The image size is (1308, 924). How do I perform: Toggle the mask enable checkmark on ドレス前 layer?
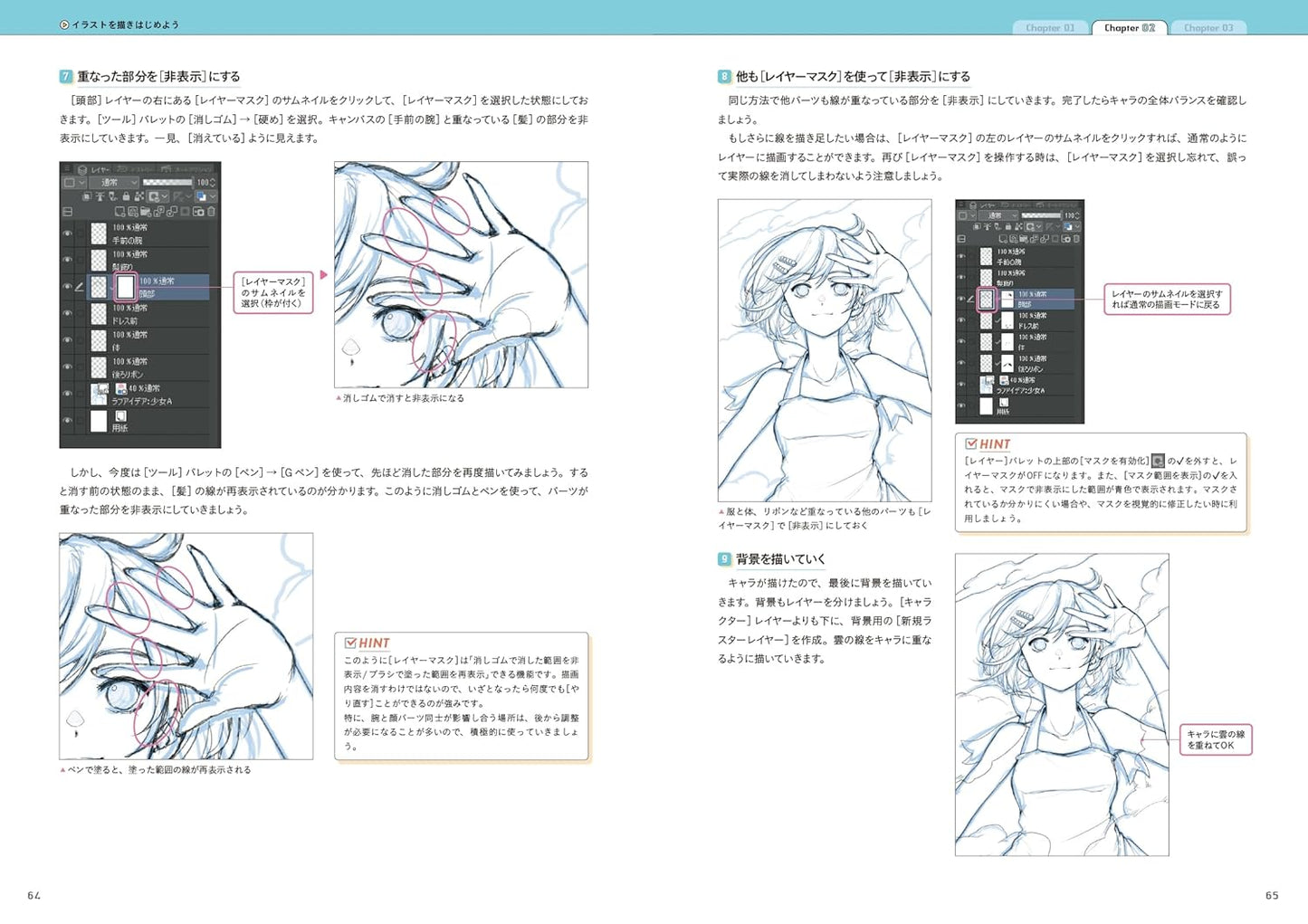[998, 321]
